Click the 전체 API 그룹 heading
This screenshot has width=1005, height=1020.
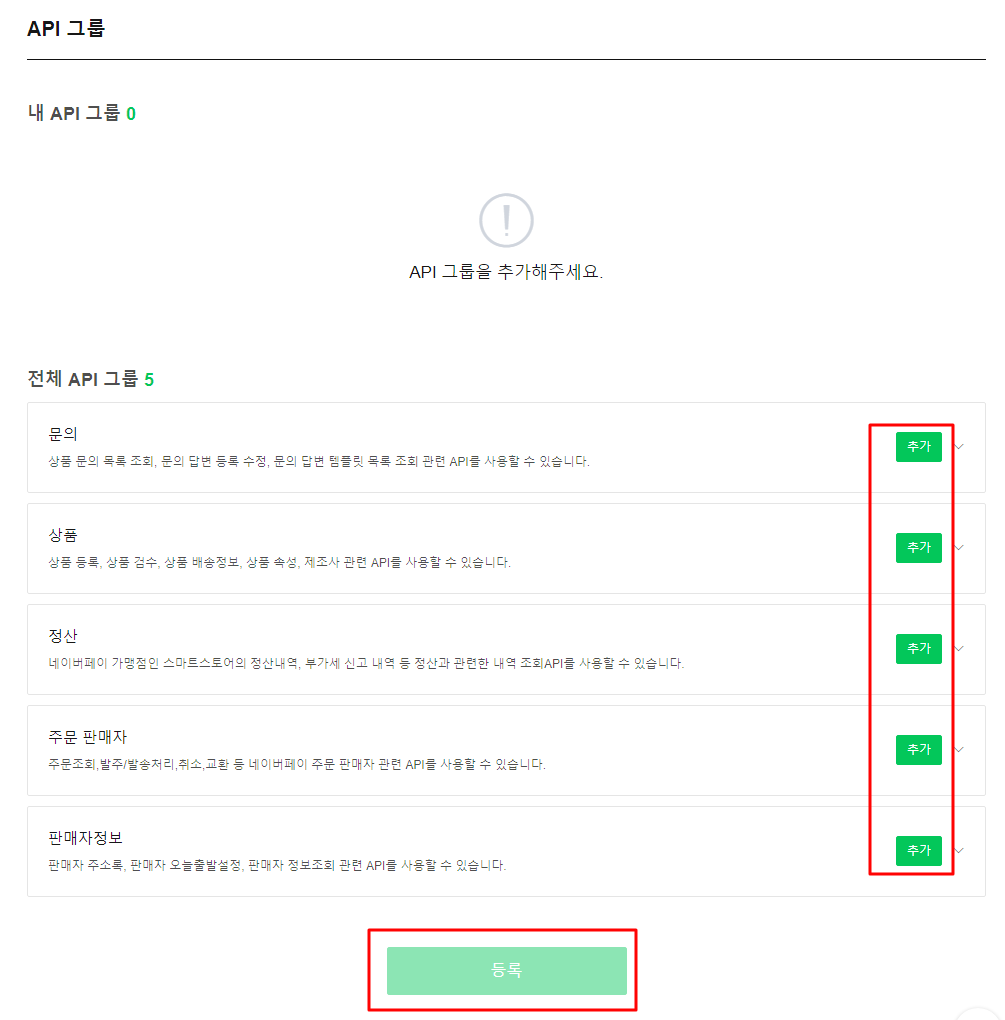pyautogui.click(x=90, y=379)
